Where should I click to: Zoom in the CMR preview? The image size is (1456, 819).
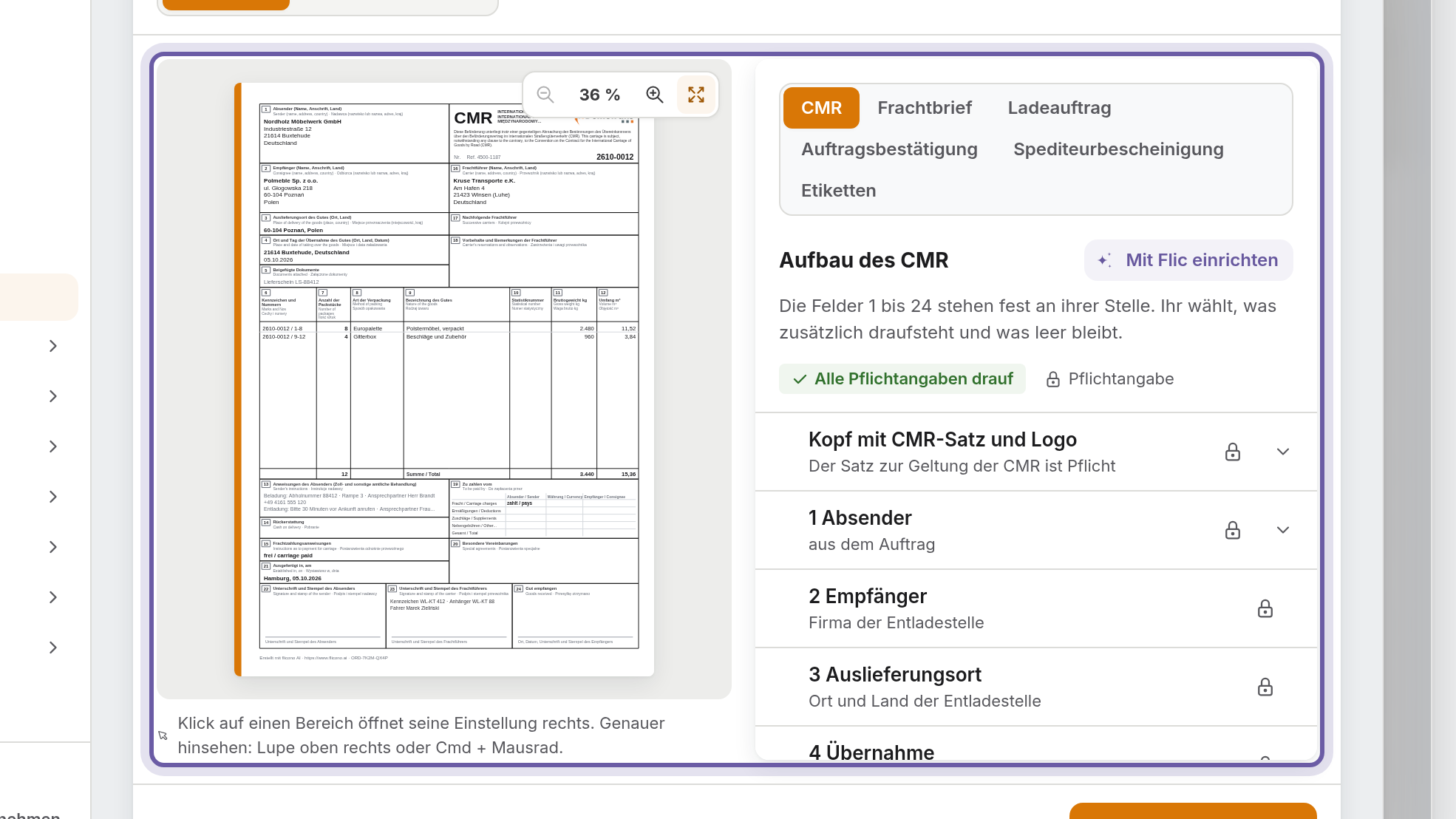pyautogui.click(x=655, y=95)
